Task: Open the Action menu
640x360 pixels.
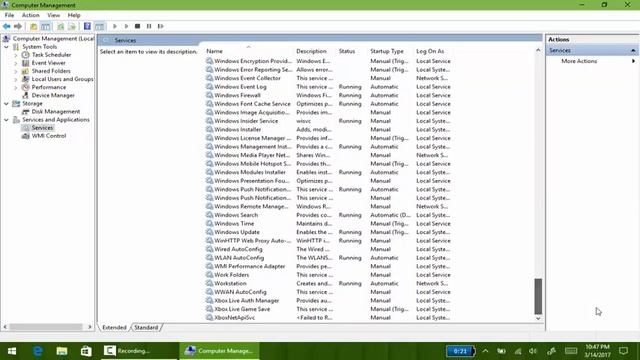Action: point(31,15)
